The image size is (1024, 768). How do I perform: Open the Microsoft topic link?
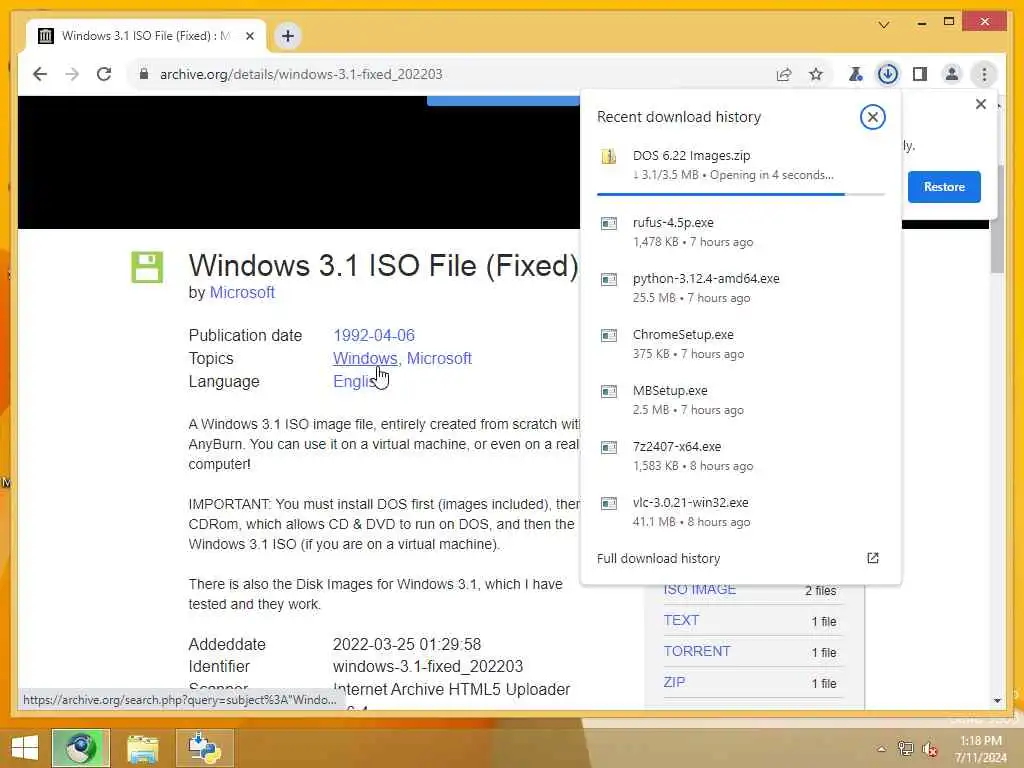tap(439, 359)
